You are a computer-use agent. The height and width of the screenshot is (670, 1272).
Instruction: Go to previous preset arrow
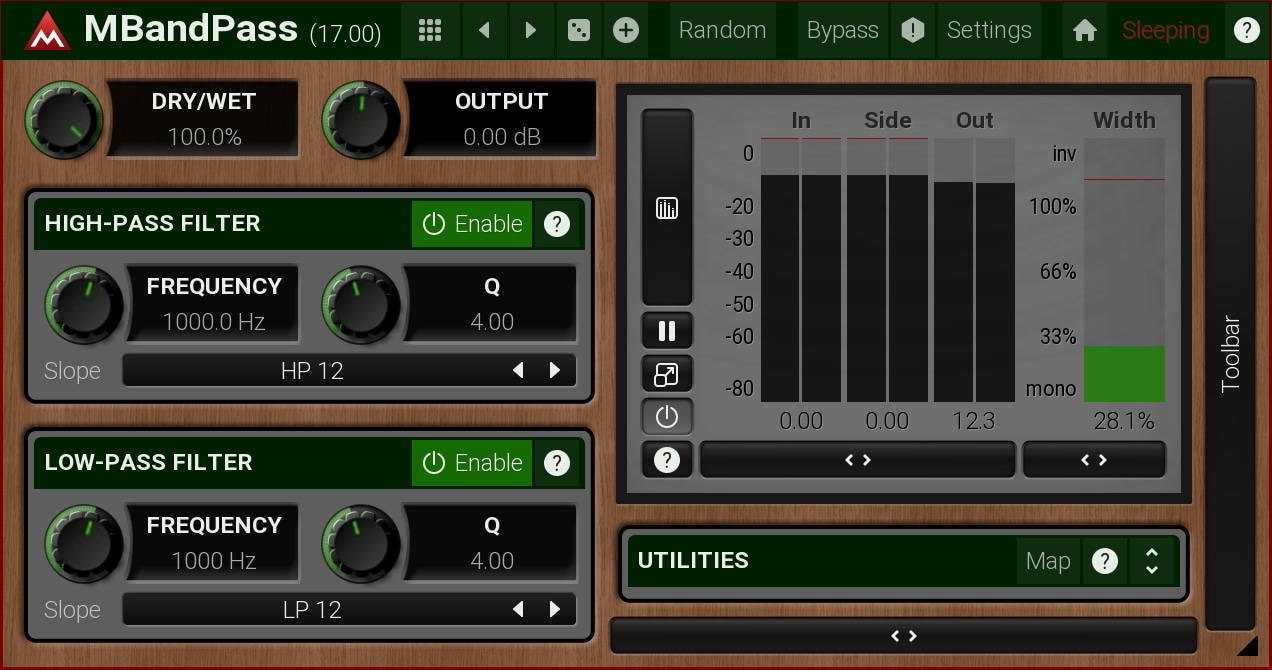tap(485, 31)
